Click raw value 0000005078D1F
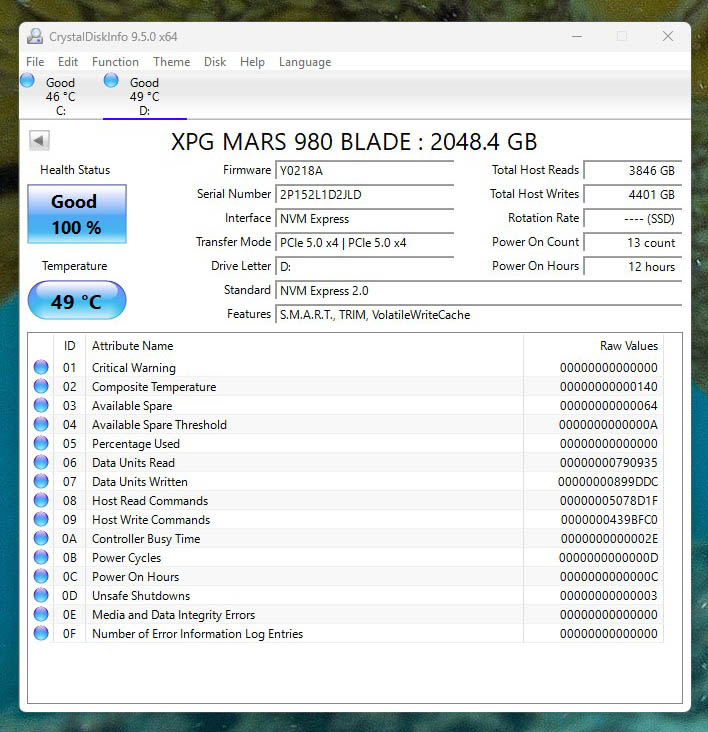This screenshot has height=732, width=708. [609, 501]
